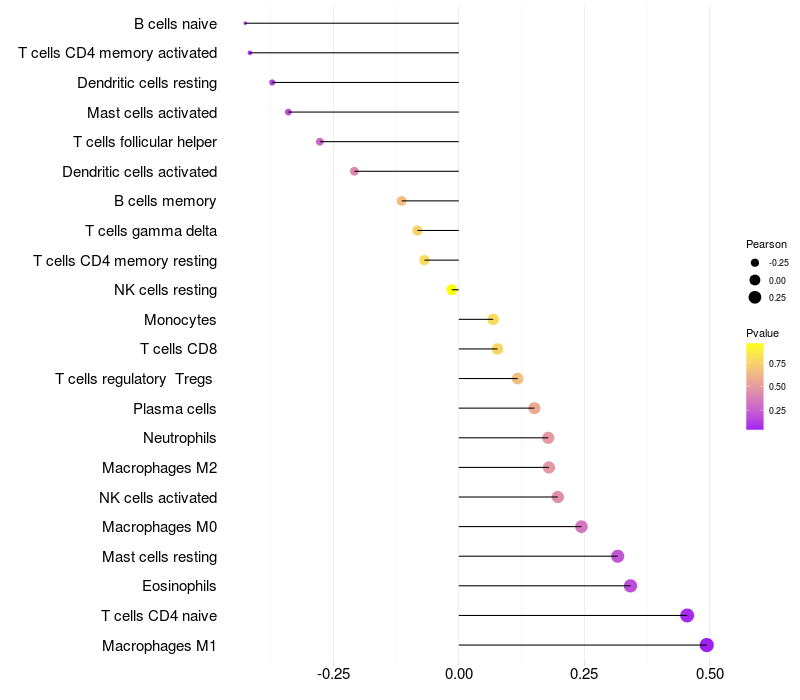800x700 pixels.
Task: Click the Neutrophils data point
Action: pos(548,438)
